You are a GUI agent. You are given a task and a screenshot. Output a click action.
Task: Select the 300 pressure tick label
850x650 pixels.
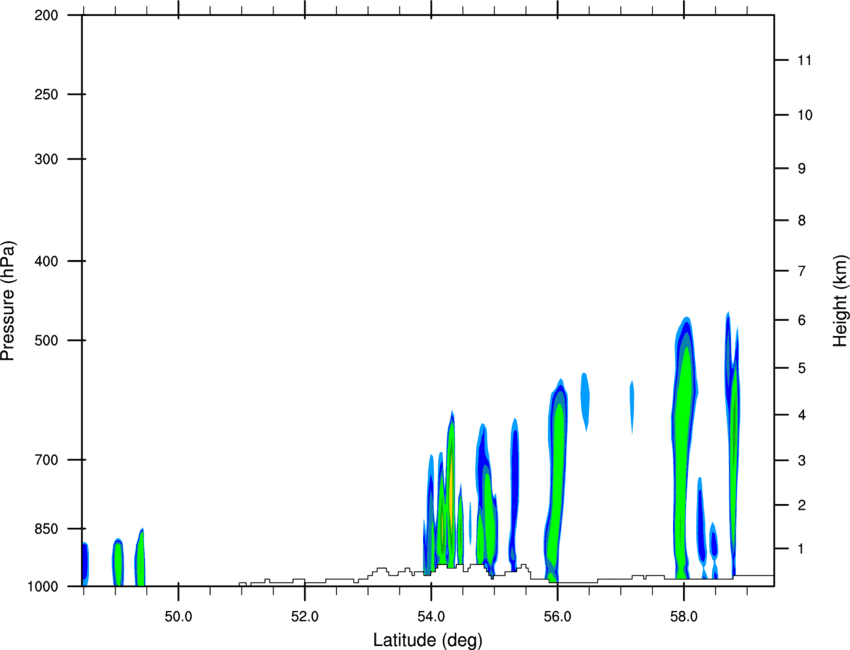[x=46, y=159]
